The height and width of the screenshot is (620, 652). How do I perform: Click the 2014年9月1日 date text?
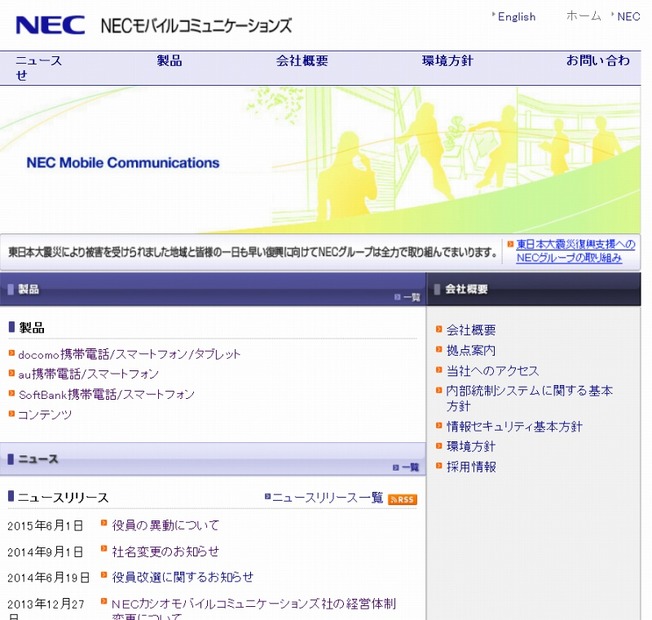[45, 552]
